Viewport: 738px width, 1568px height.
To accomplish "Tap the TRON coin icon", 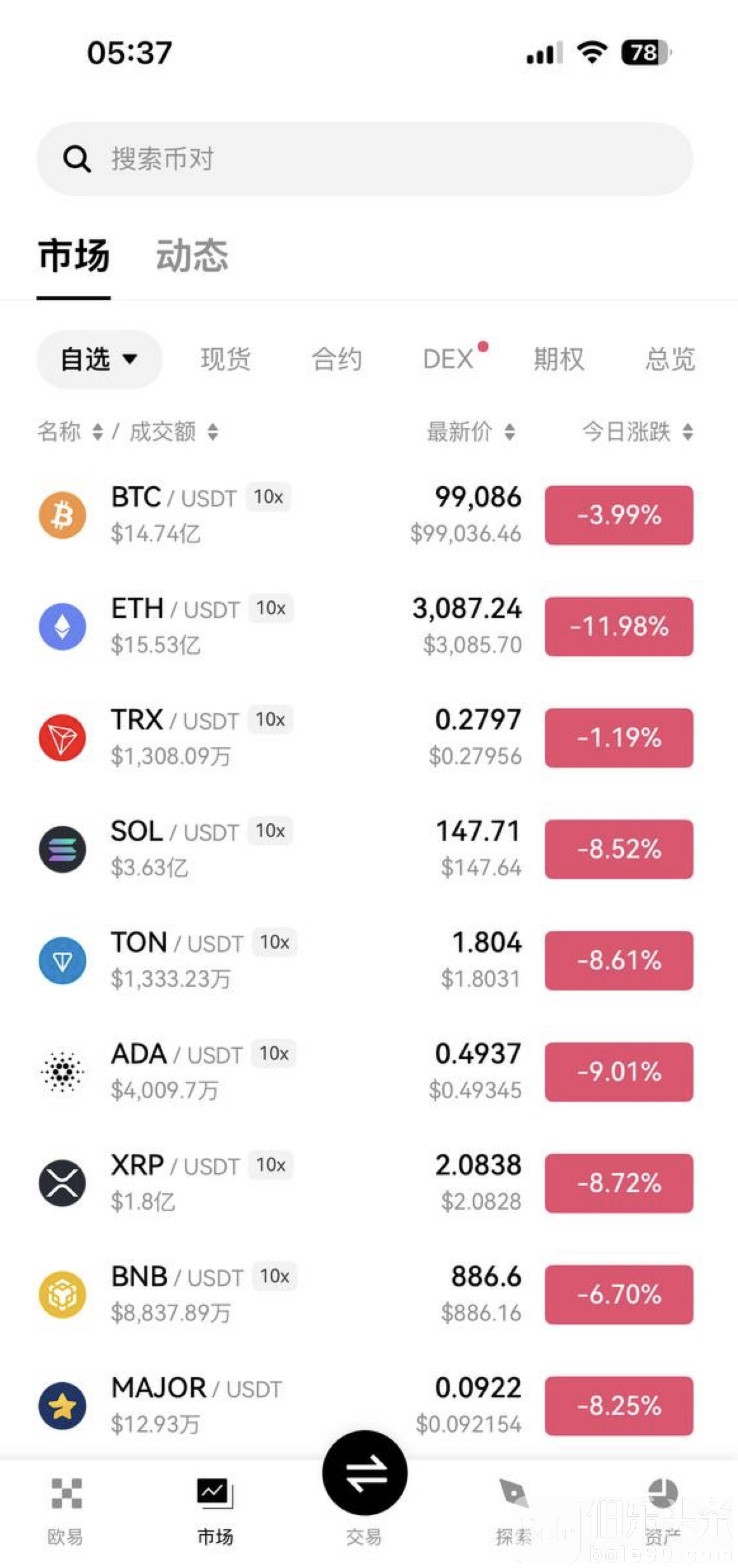I will click(x=62, y=738).
